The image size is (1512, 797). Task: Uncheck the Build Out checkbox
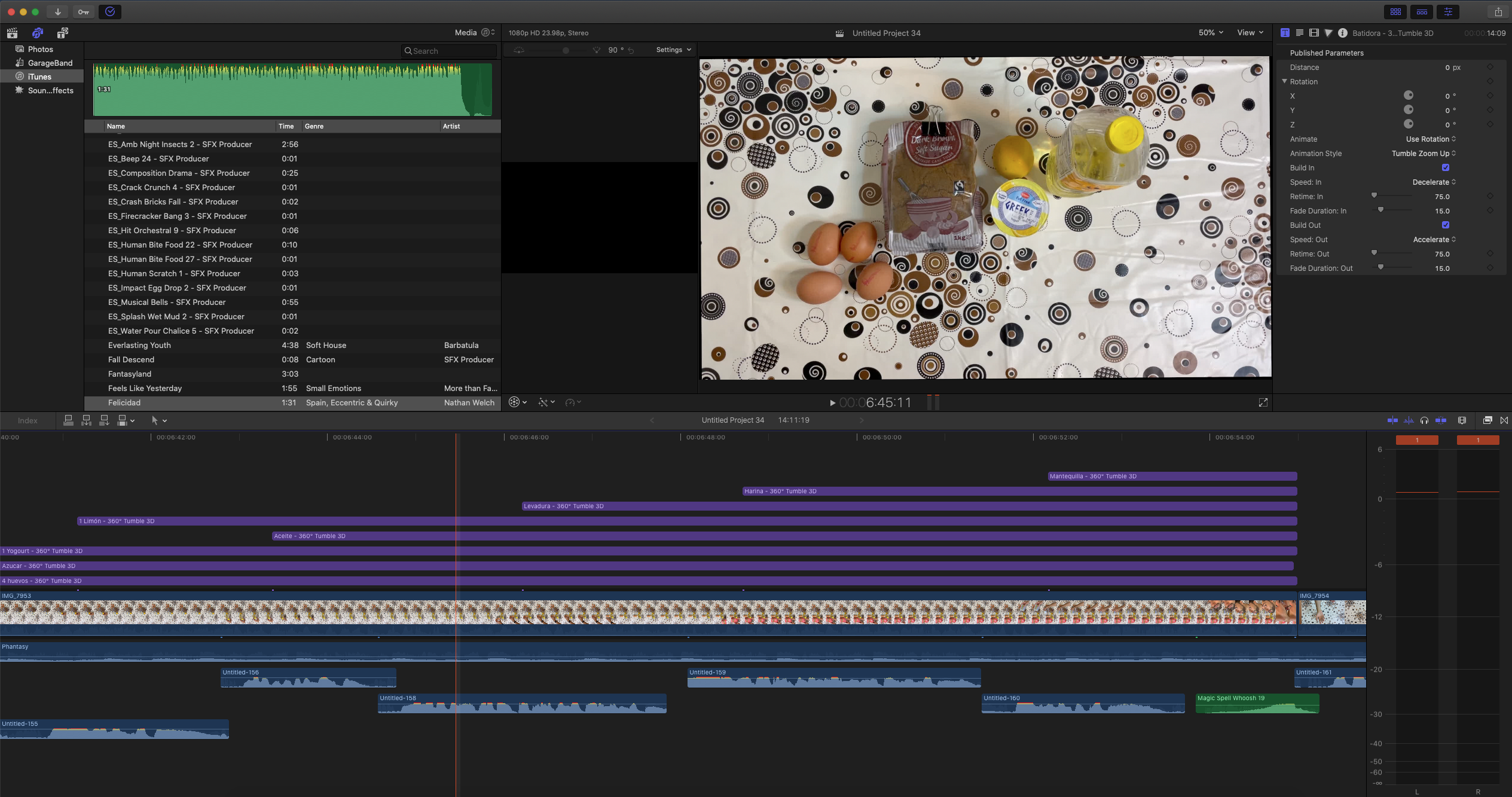(x=1445, y=225)
